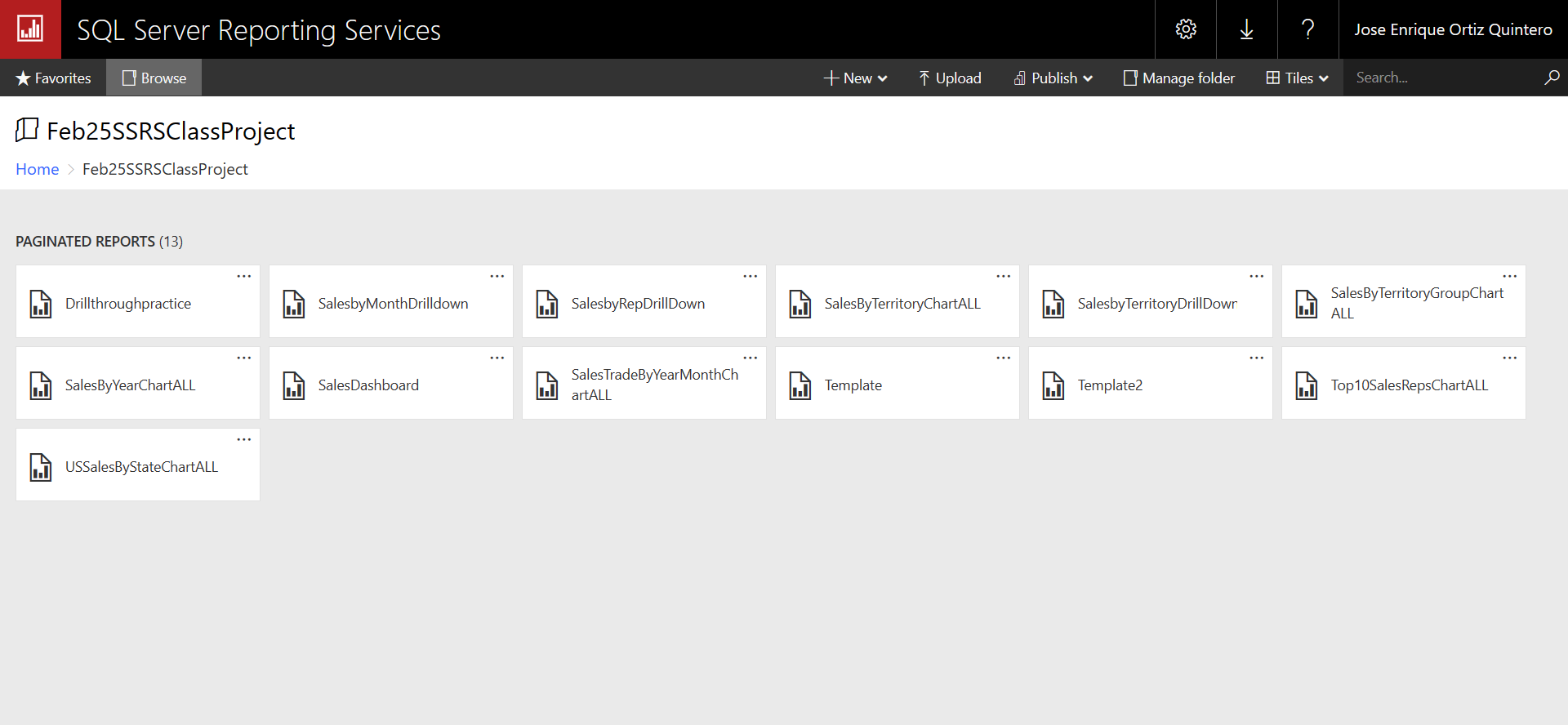Open ellipsis menu for SalesDashboard tile

pos(497,358)
